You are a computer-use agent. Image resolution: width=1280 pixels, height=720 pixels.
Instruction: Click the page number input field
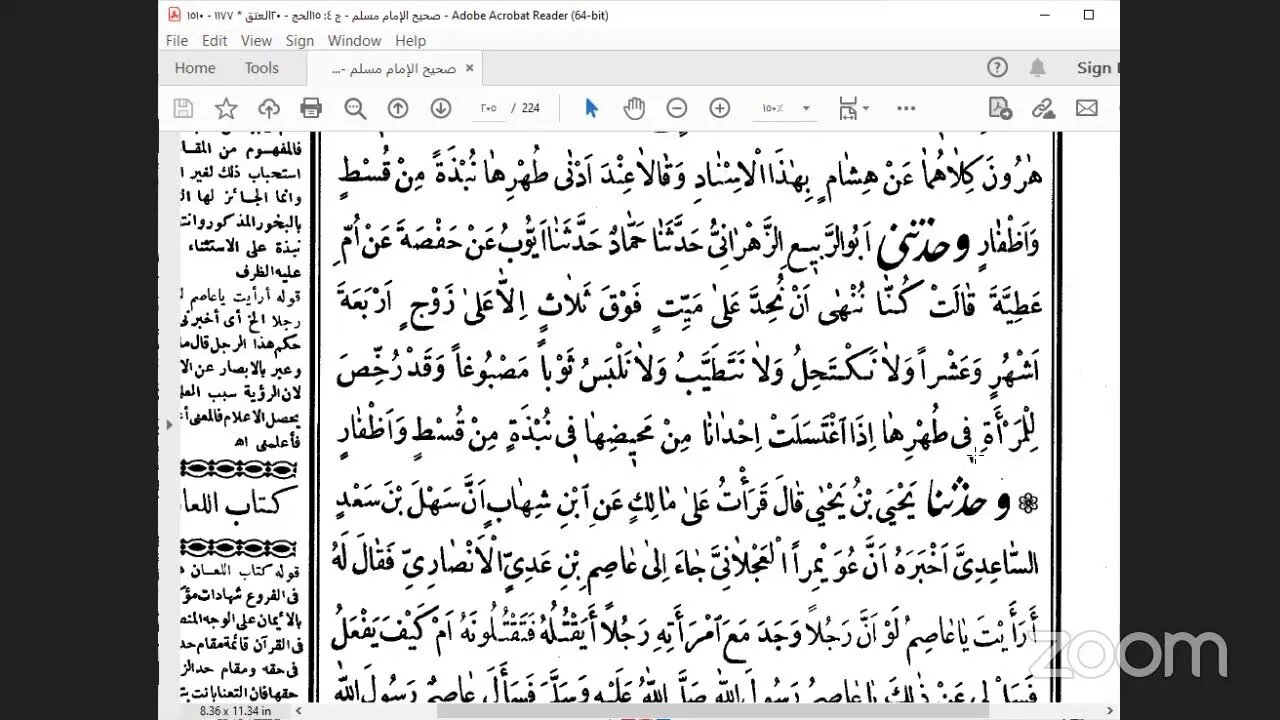tap(487, 108)
